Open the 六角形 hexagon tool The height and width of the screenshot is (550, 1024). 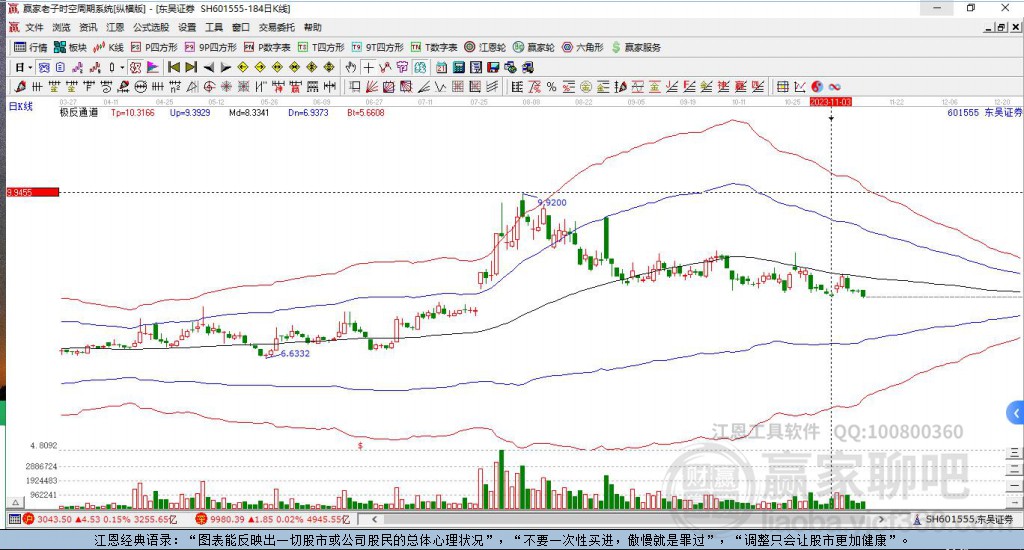click(583, 47)
